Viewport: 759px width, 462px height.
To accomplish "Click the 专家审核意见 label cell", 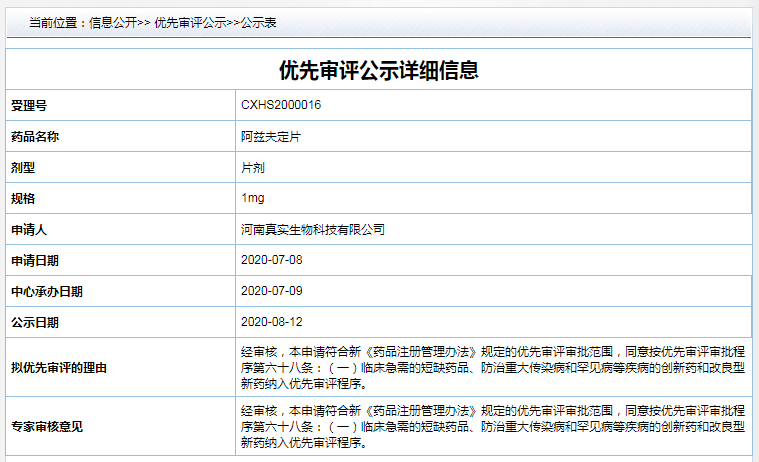I will click(121, 426).
